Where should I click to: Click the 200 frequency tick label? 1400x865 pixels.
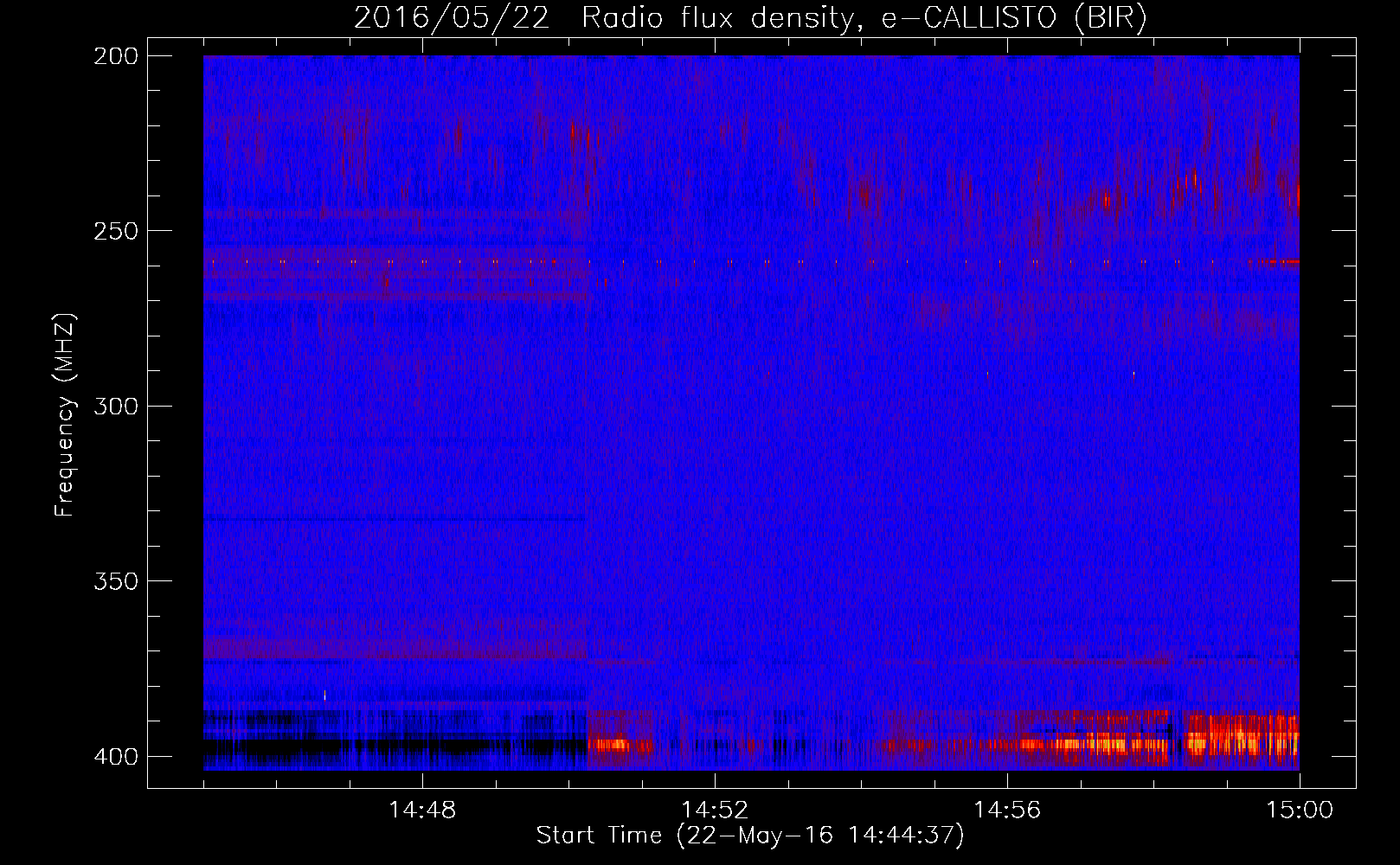[x=116, y=56]
